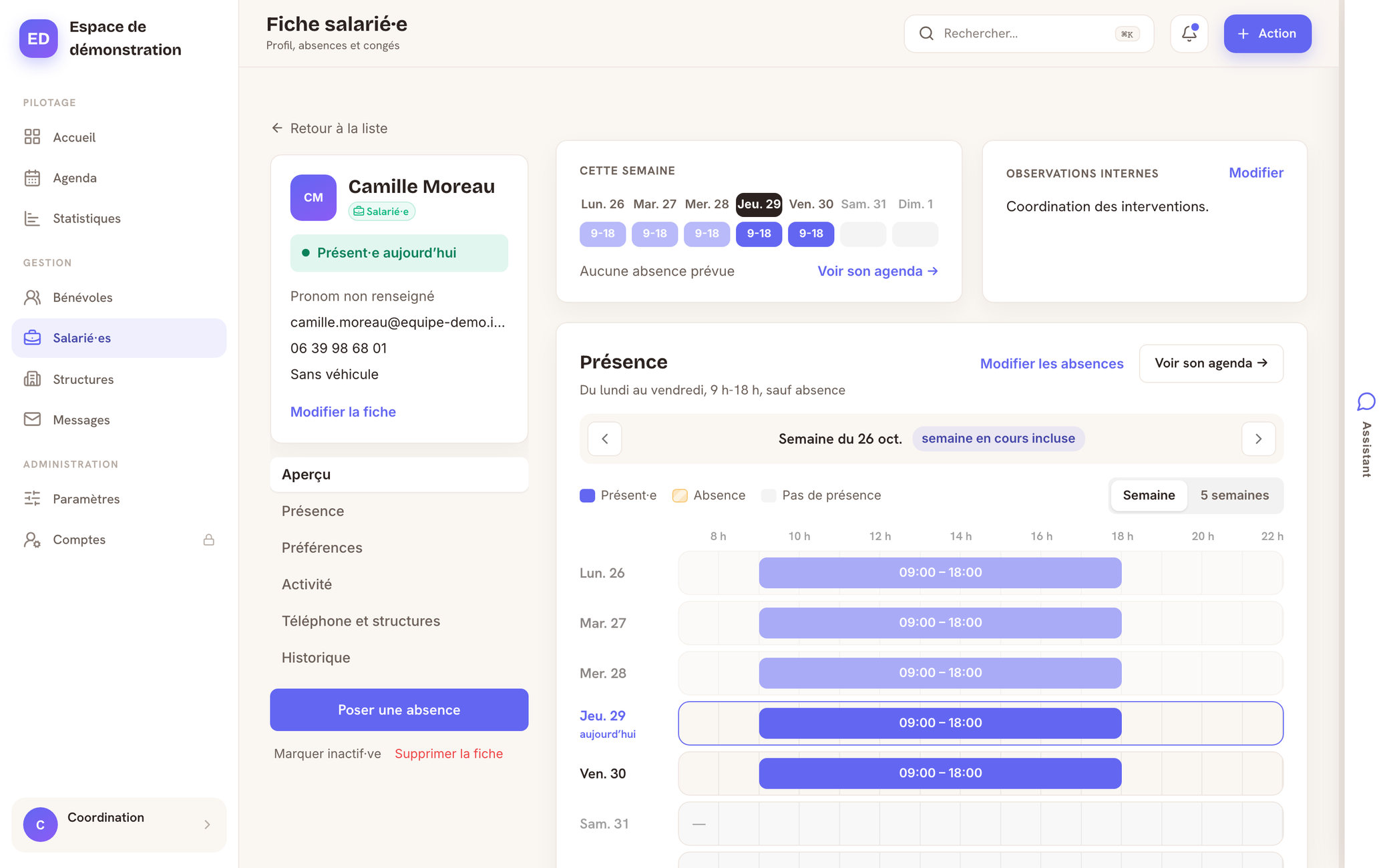Click the lock icon beside Comptes
The image size is (1389, 868).
[x=208, y=539]
